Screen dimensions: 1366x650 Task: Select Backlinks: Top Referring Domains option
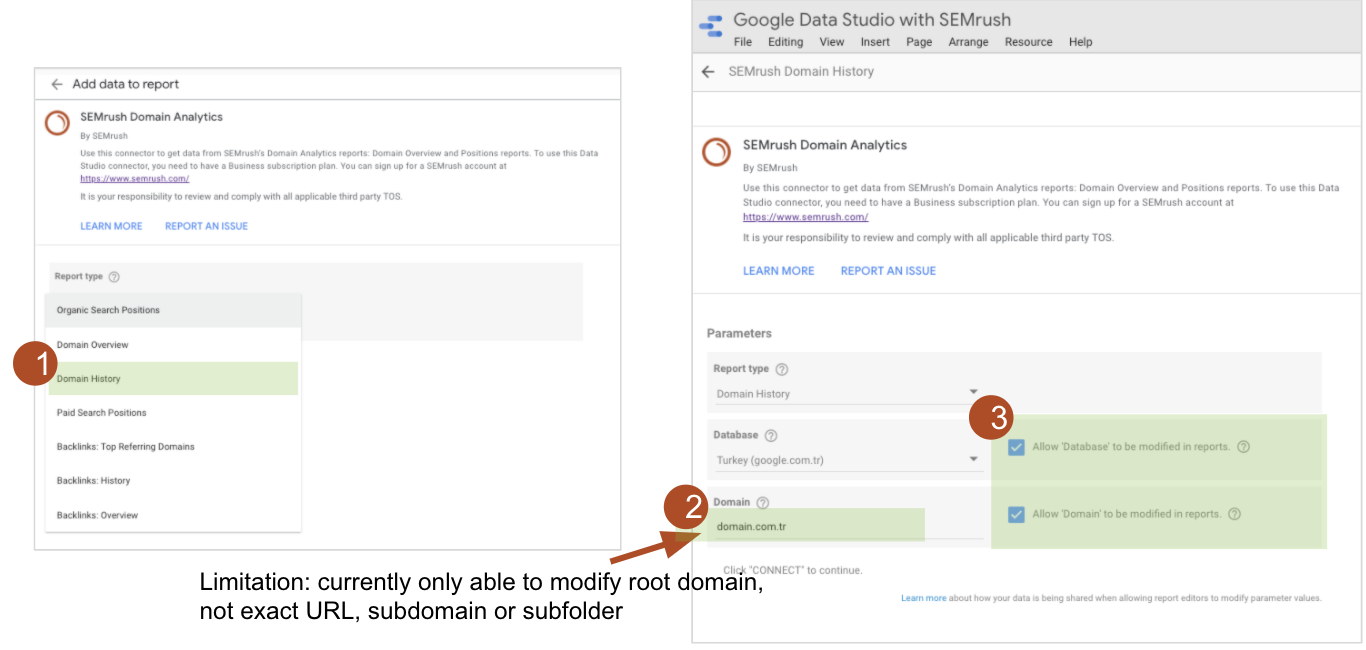(173, 447)
